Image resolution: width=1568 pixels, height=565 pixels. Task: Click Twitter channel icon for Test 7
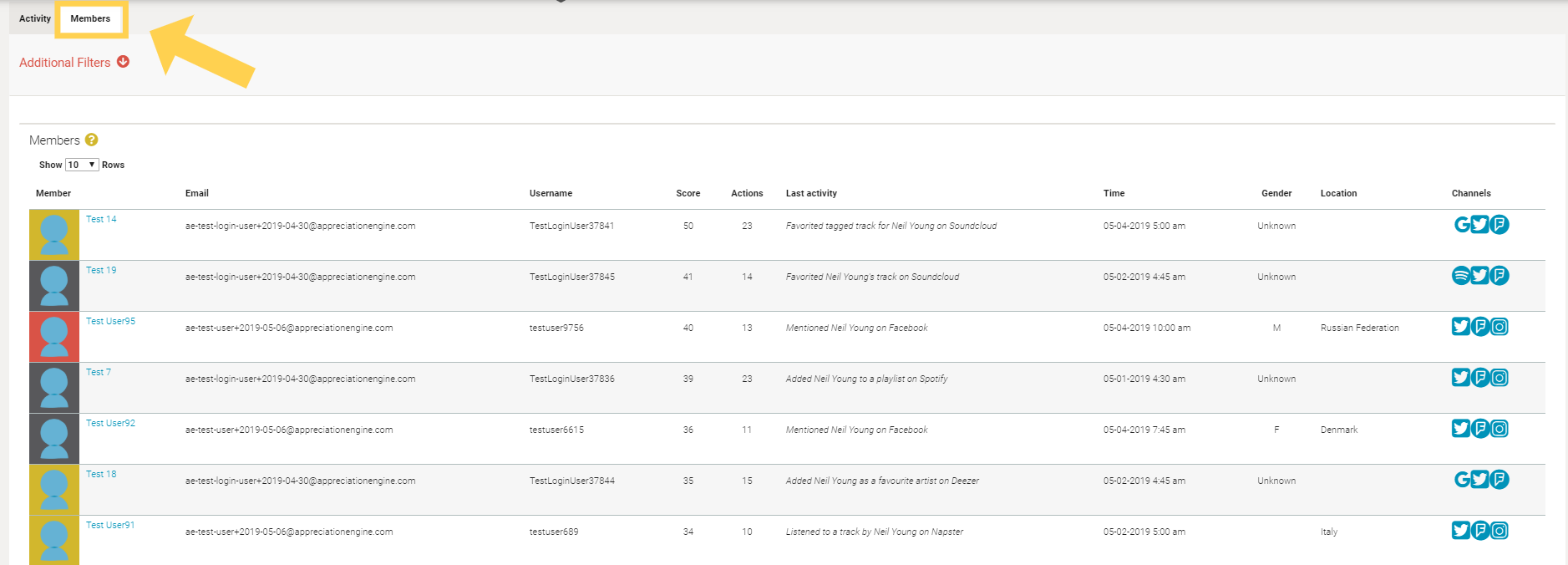coord(1461,378)
